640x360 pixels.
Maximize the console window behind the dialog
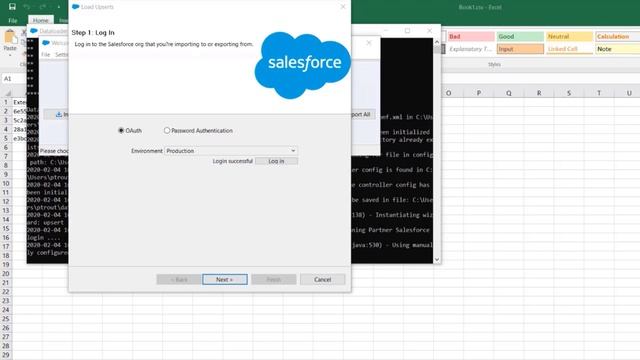coord(407,31)
